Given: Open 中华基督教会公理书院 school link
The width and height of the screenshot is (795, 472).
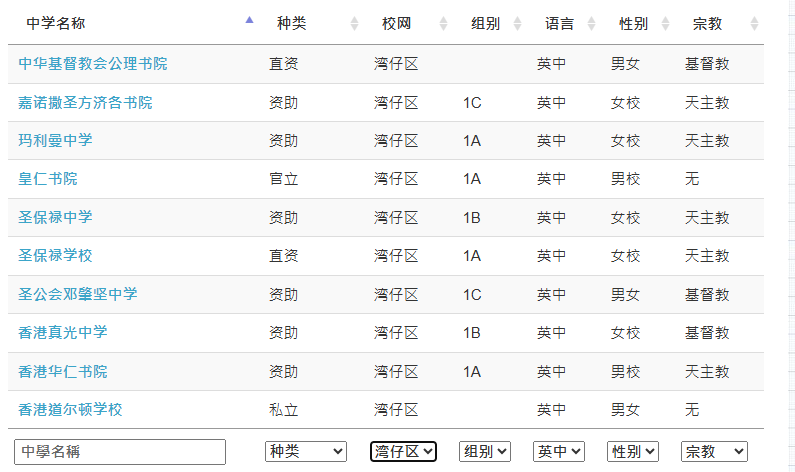Looking at the screenshot, I should [x=93, y=63].
